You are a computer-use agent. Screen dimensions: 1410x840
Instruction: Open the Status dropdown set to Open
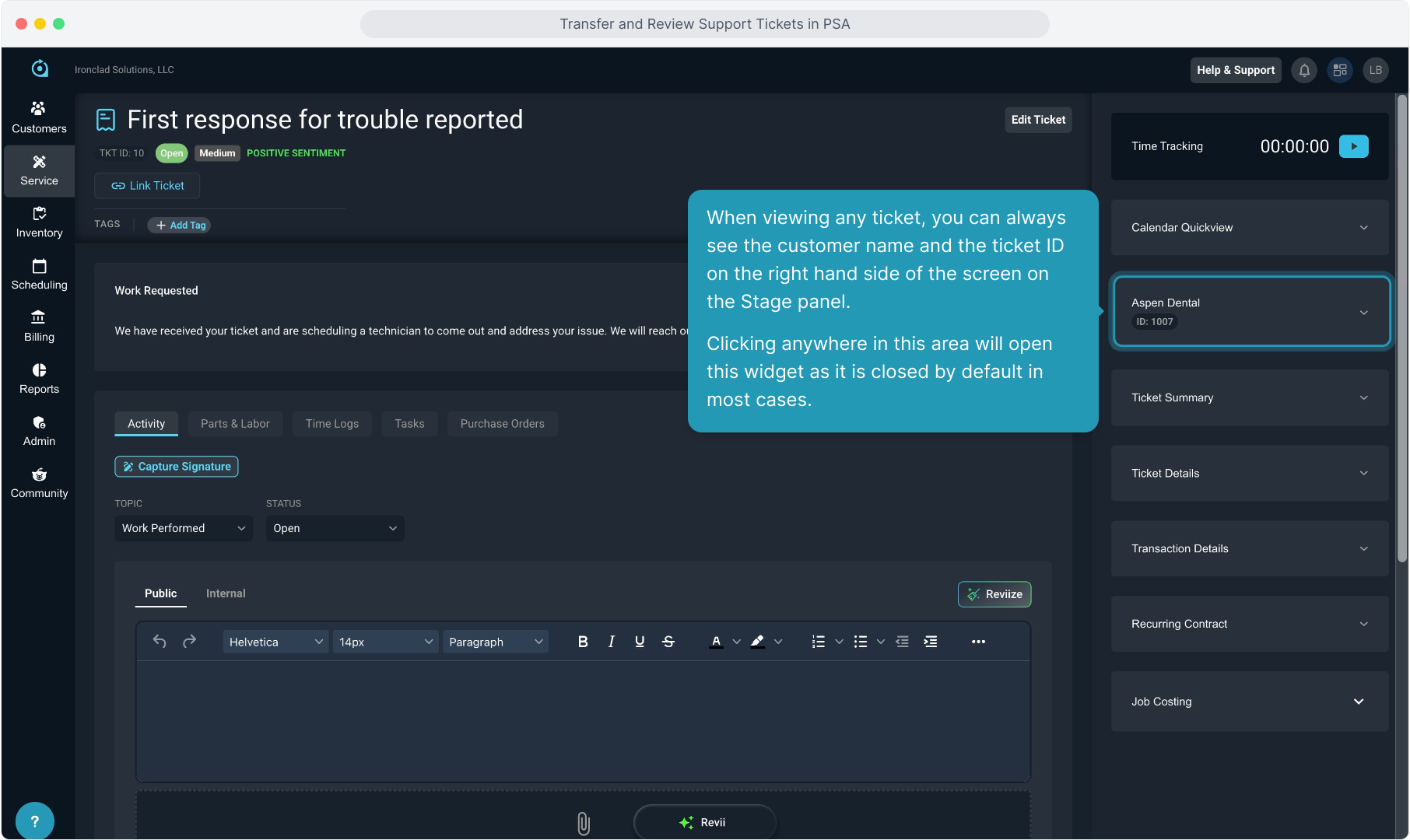pos(335,528)
